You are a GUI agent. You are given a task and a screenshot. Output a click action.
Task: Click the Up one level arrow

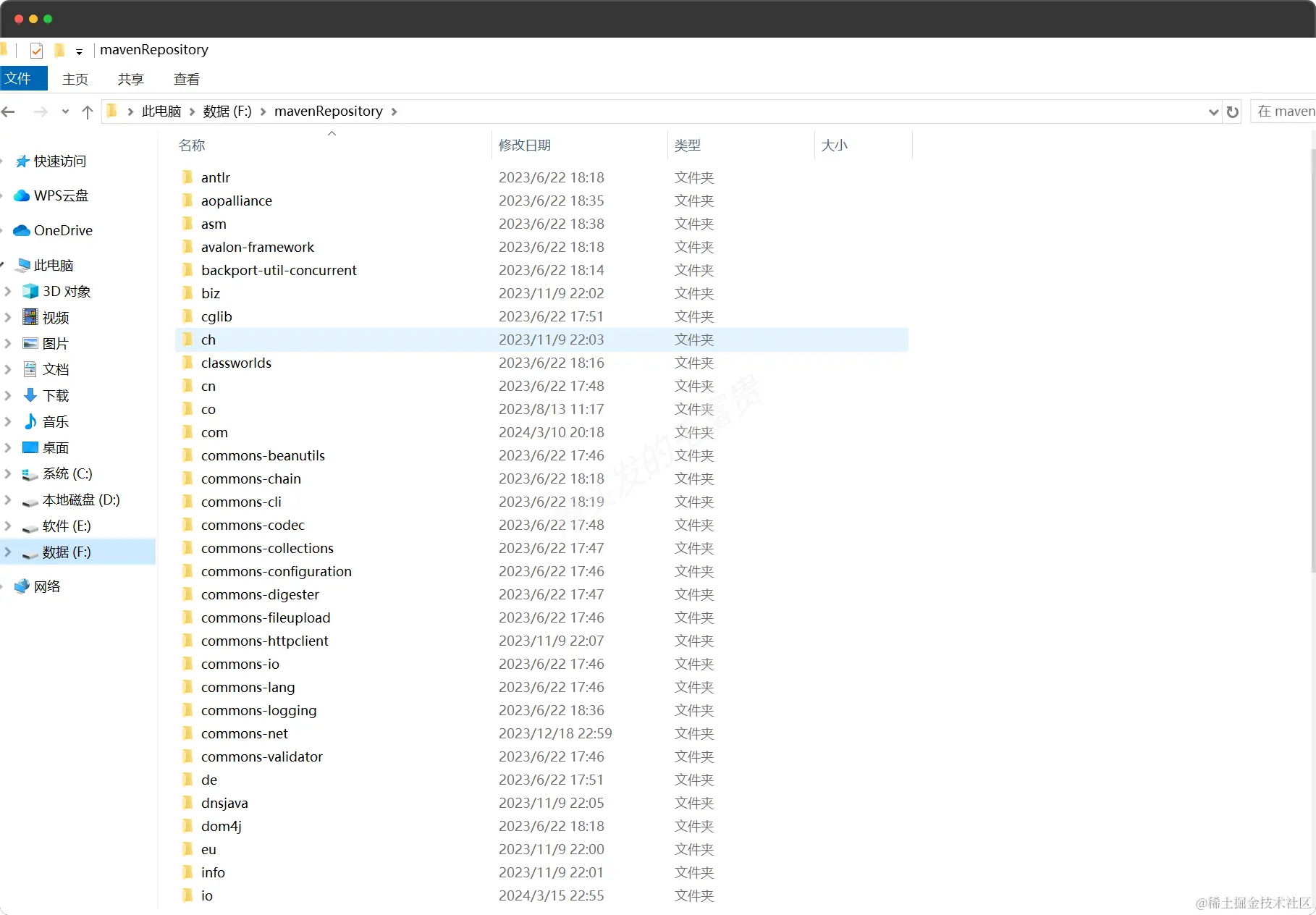click(88, 111)
